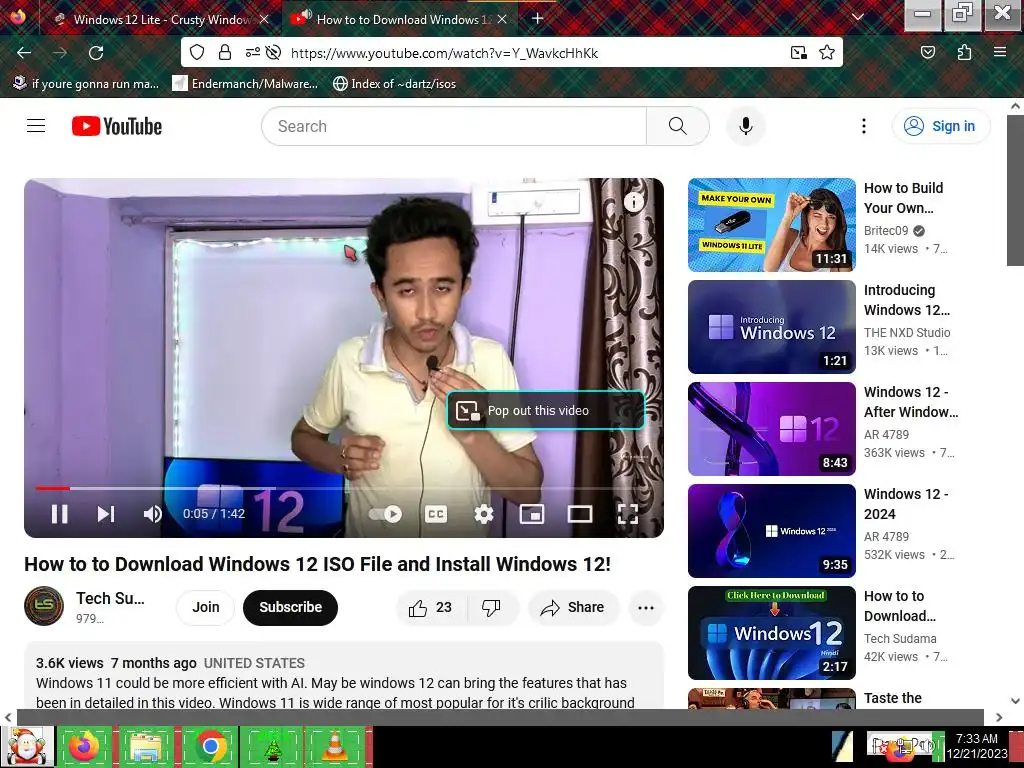The image size is (1024, 768).
Task: Enter full screen mode
Action: click(x=628, y=514)
